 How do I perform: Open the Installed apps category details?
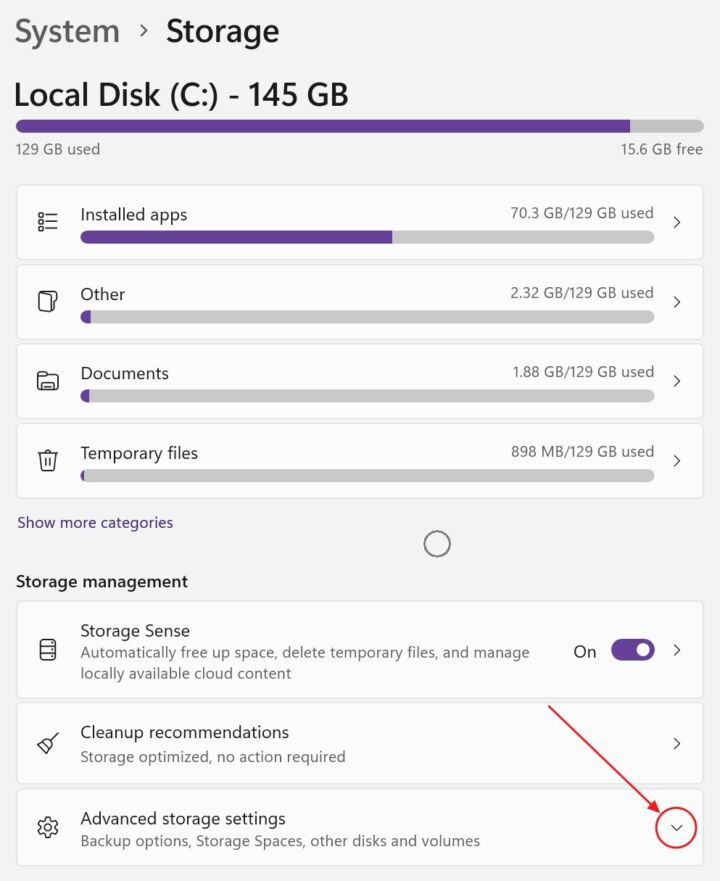676,221
